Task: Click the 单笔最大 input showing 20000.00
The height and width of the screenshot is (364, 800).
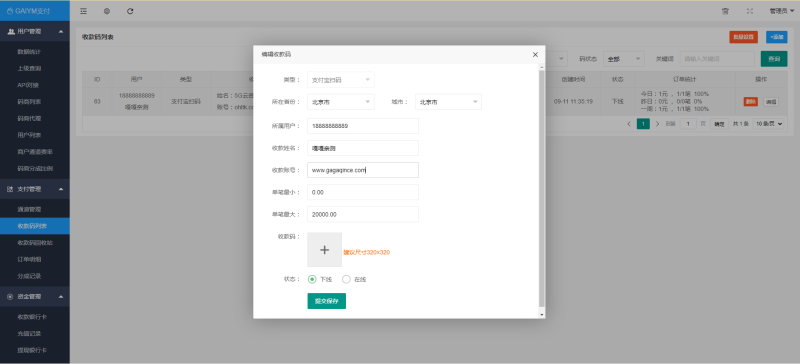Action: pyautogui.click(x=363, y=214)
